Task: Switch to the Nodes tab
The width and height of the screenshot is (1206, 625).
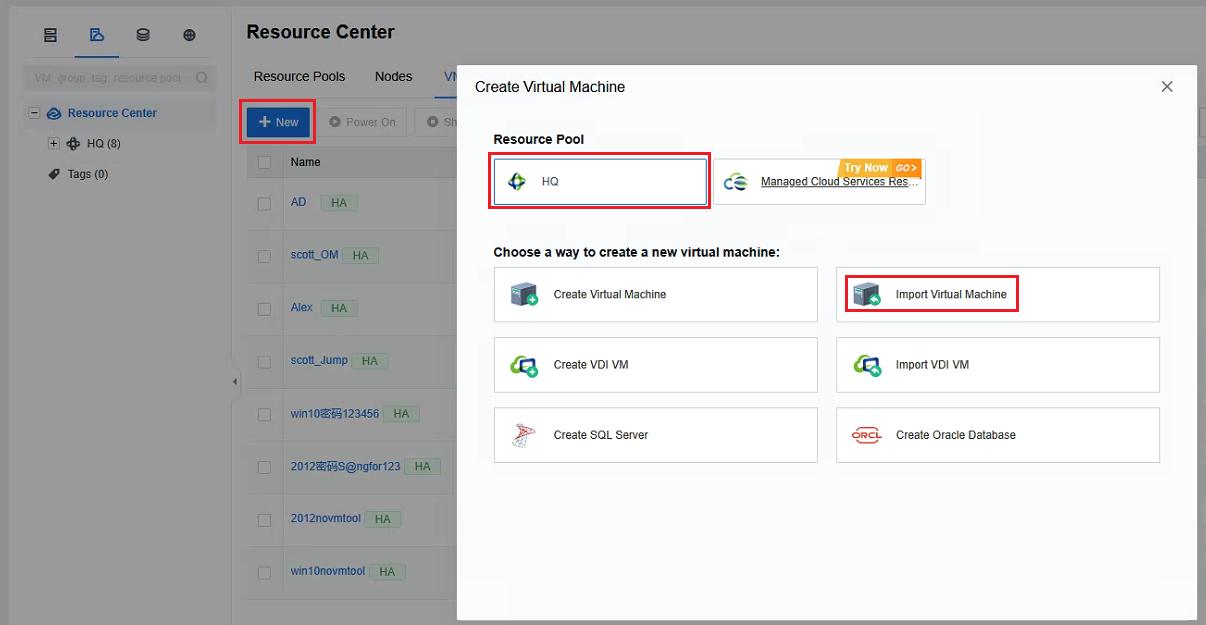Action: [393, 76]
